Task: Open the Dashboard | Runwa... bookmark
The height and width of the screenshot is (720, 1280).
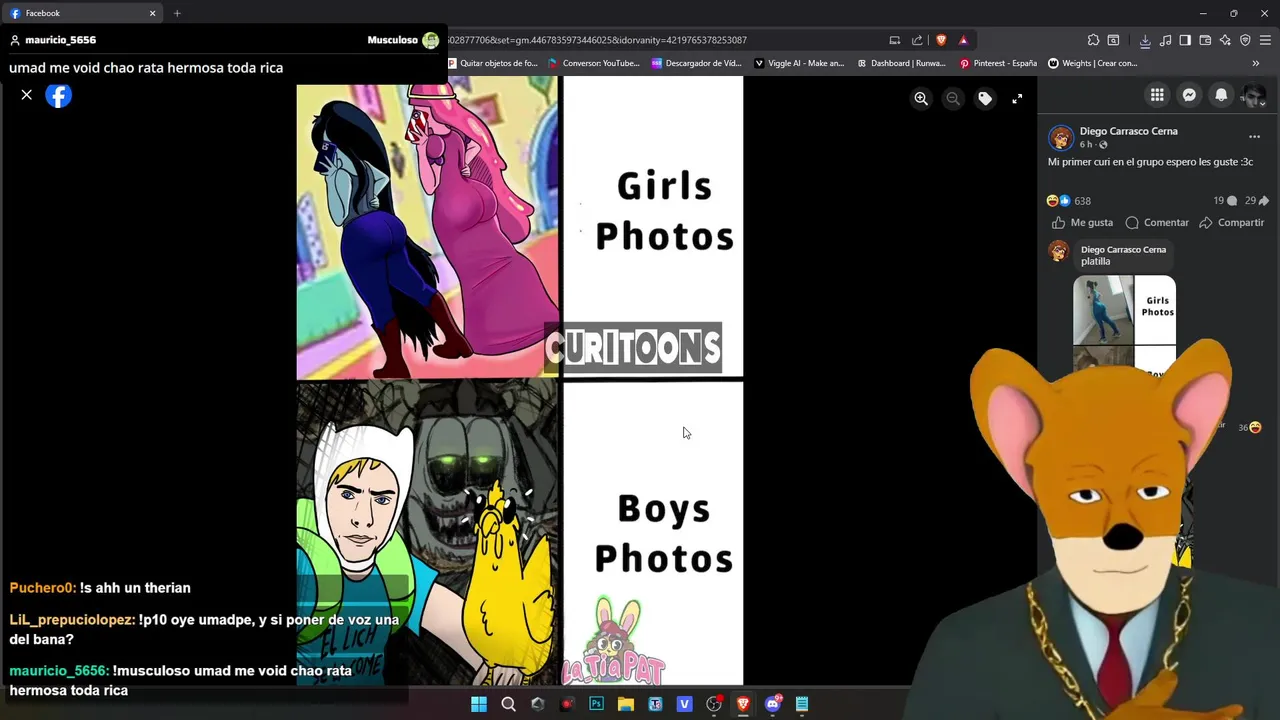Action: [x=901, y=63]
